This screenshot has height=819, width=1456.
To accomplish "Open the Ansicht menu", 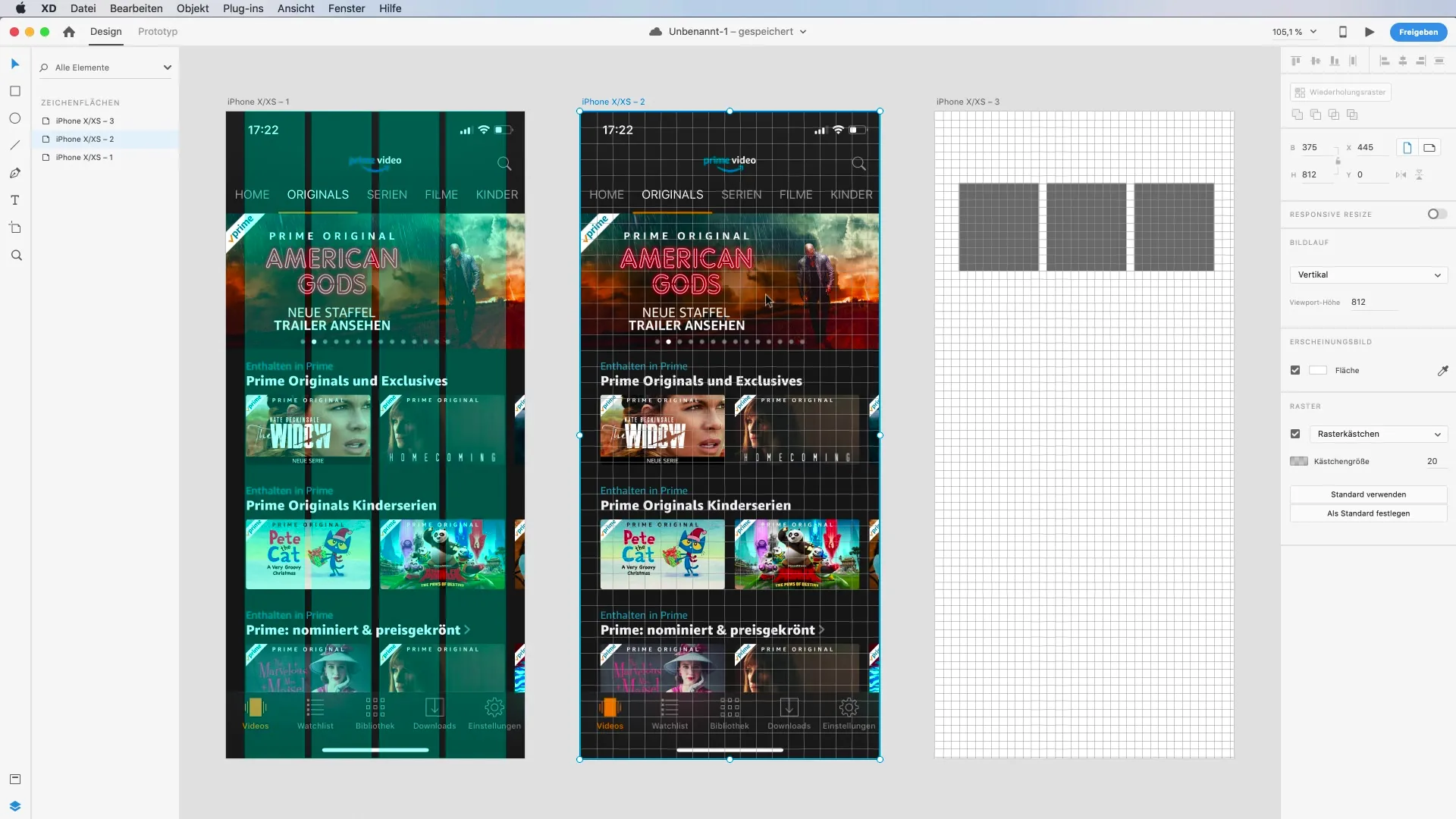I will click(x=296, y=8).
